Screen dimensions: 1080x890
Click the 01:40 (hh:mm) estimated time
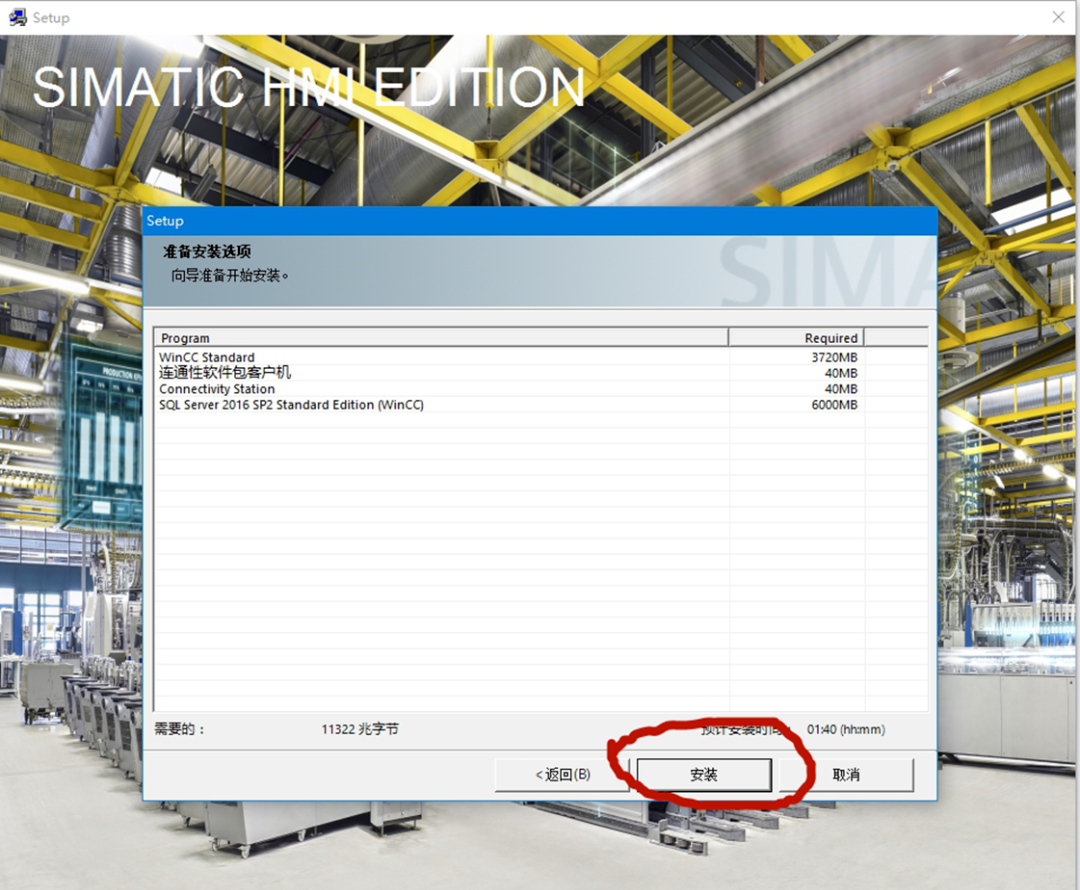(846, 729)
